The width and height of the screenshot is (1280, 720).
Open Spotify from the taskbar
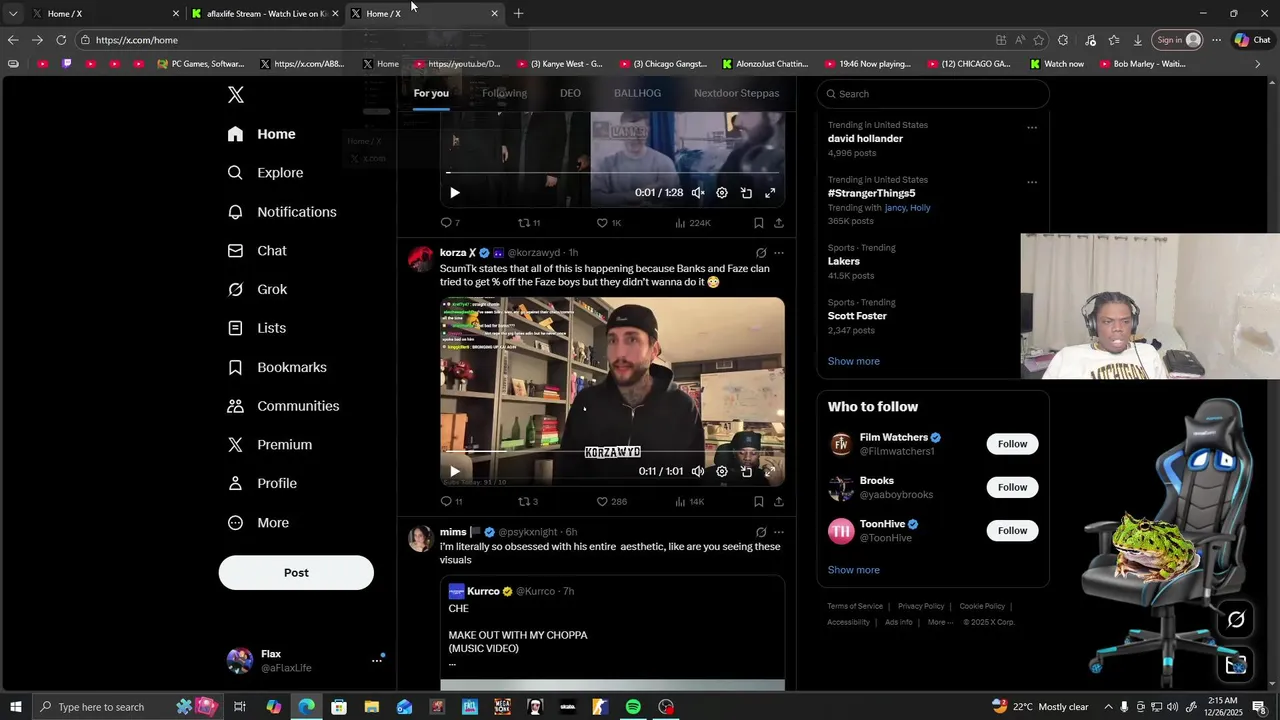pos(633,707)
